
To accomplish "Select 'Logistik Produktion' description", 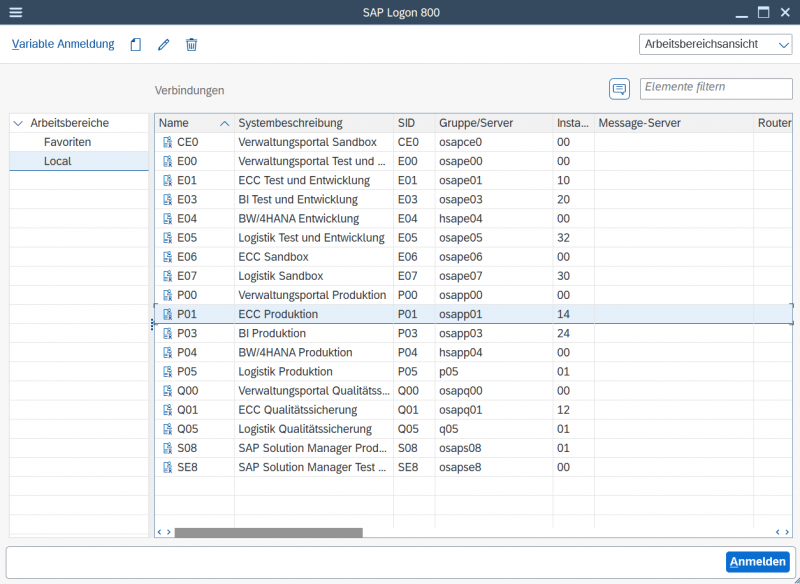I will (285, 372).
